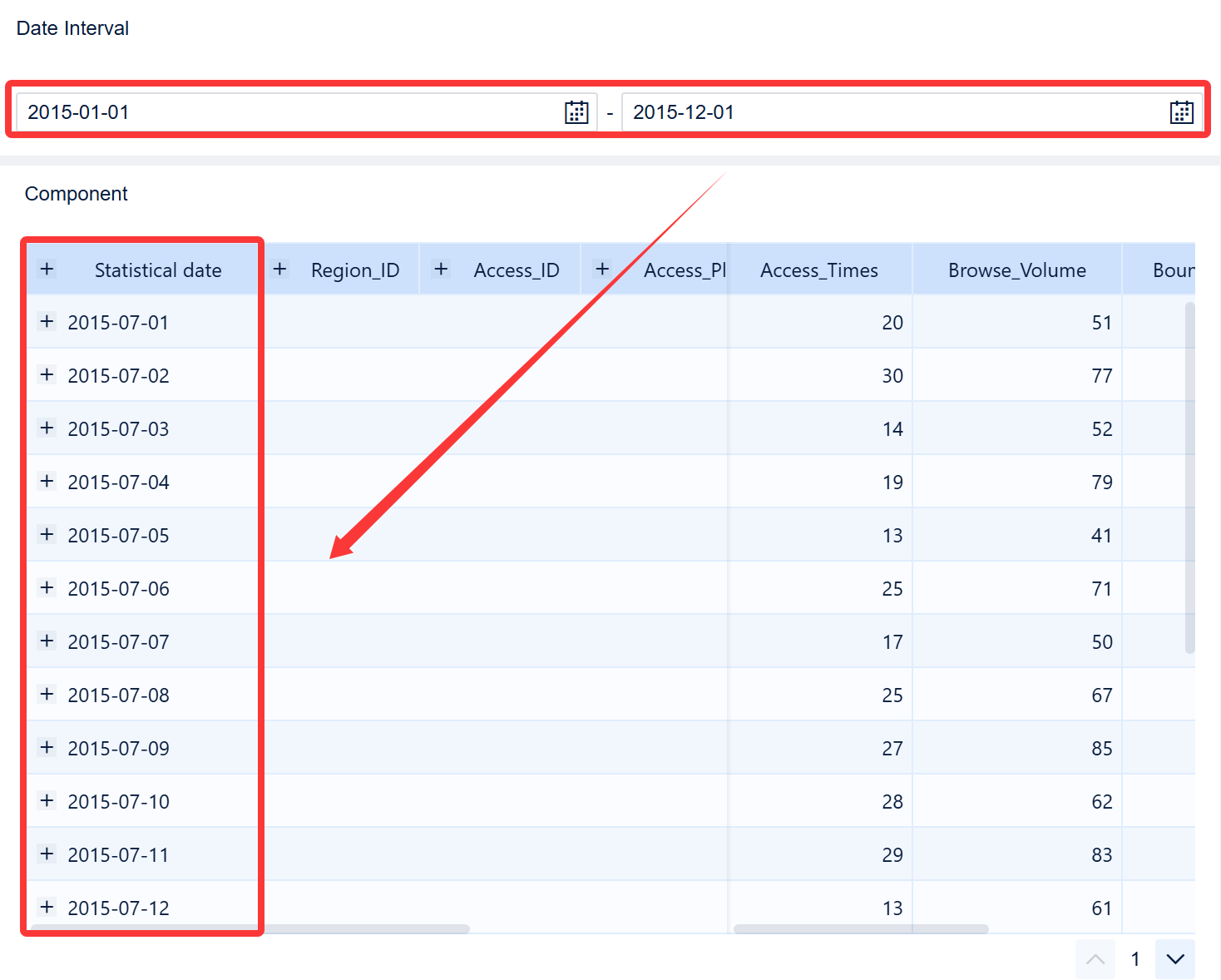Image resolution: width=1221 pixels, height=980 pixels.
Task: Click the up chevron in pagination controls
Action: 1095,959
